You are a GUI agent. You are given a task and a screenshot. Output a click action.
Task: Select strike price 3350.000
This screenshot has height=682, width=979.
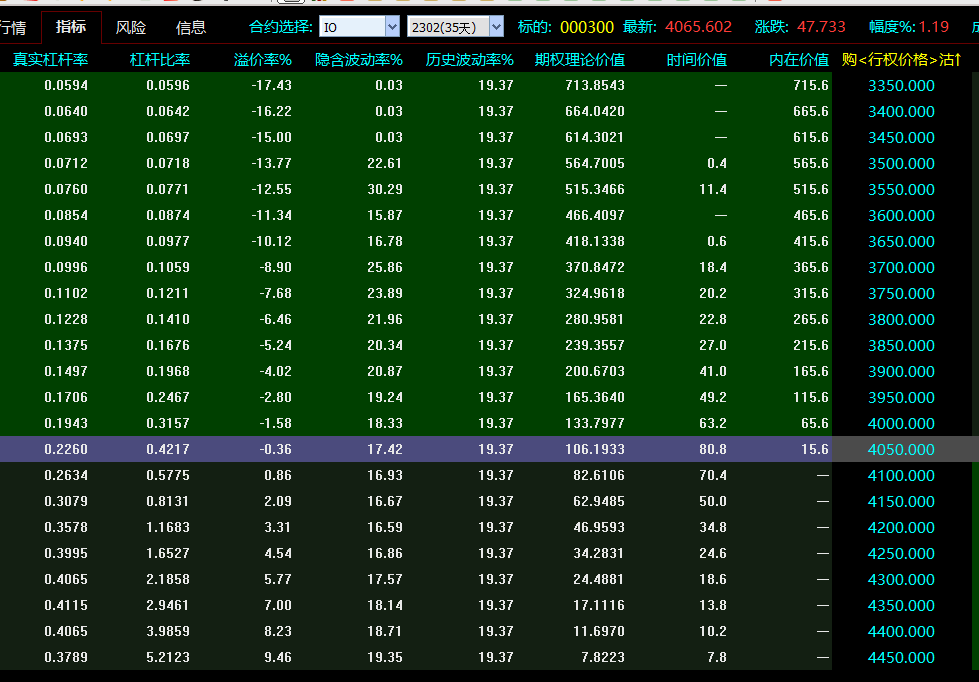click(901, 86)
